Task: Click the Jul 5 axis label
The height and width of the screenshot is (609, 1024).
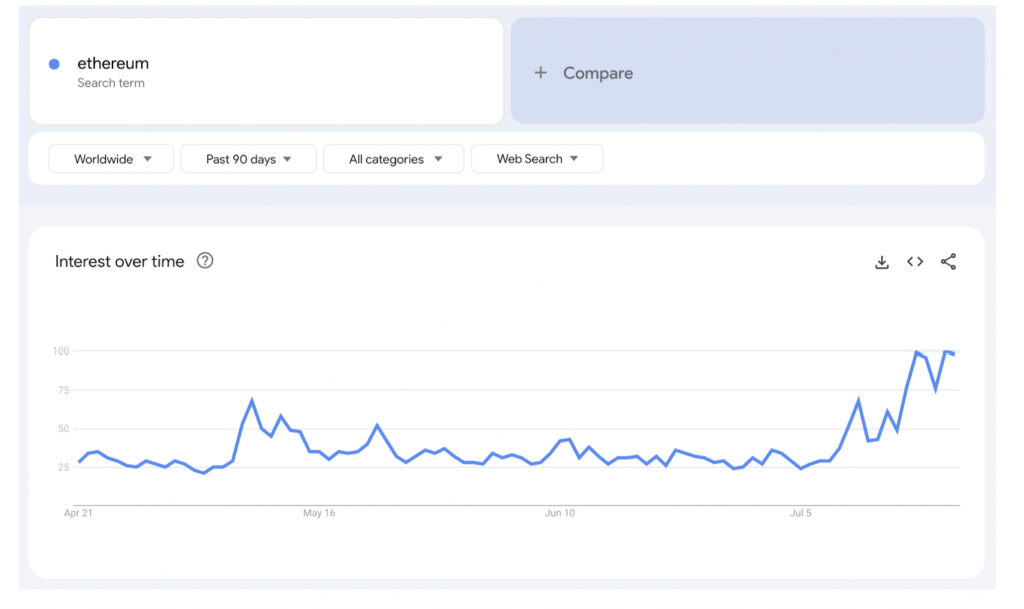Action: pyautogui.click(x=800, y=513)
